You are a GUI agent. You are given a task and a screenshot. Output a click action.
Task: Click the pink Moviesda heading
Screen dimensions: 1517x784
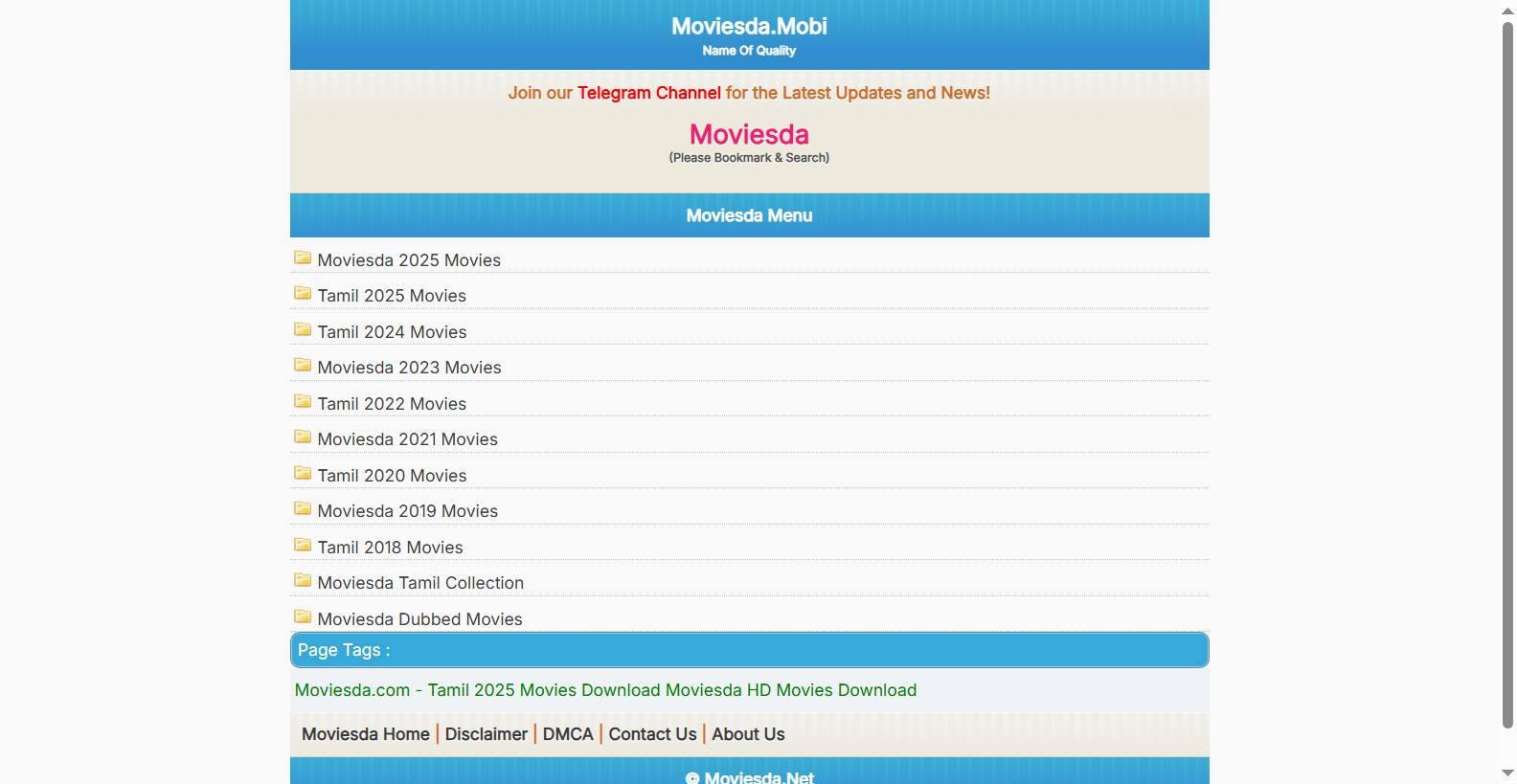click(749, 134)
